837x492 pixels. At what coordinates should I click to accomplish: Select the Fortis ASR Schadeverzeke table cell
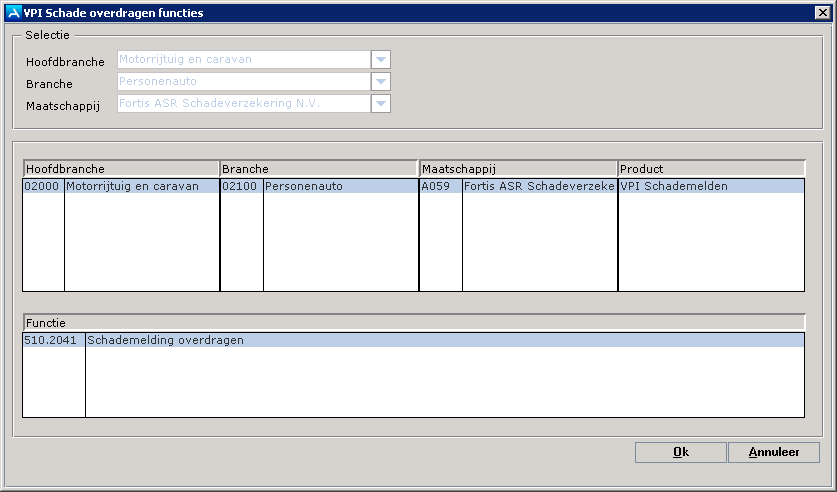538,186
